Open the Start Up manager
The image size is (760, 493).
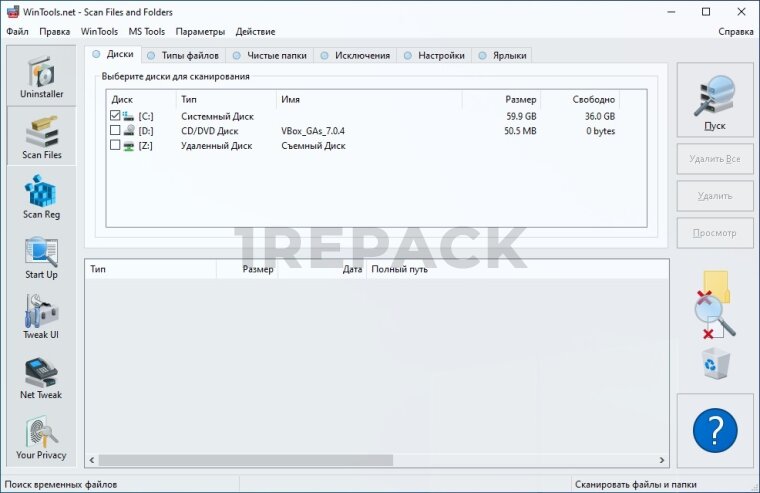(x=41, y=255)
